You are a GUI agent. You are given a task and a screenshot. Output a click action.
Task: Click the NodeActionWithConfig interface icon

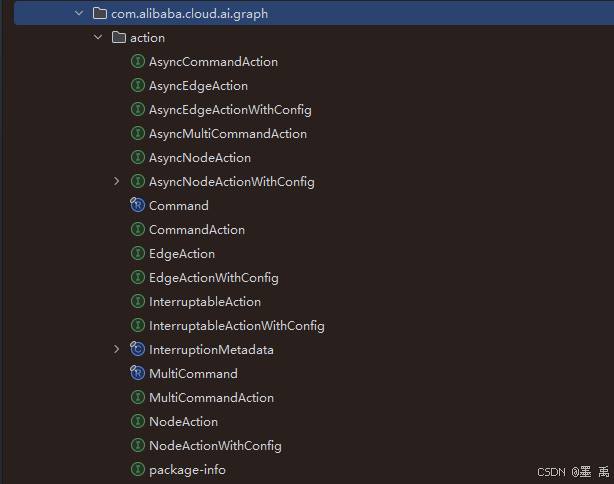(x=138, y=445)
